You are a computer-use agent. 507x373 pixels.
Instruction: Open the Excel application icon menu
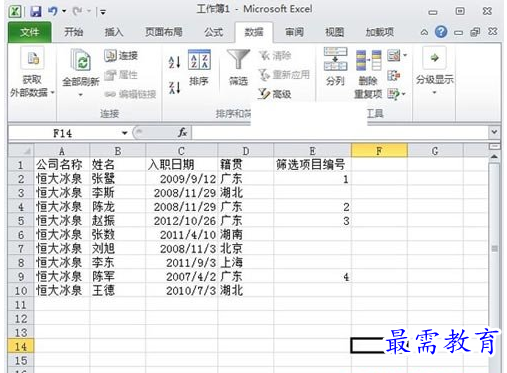pos(15,12)
